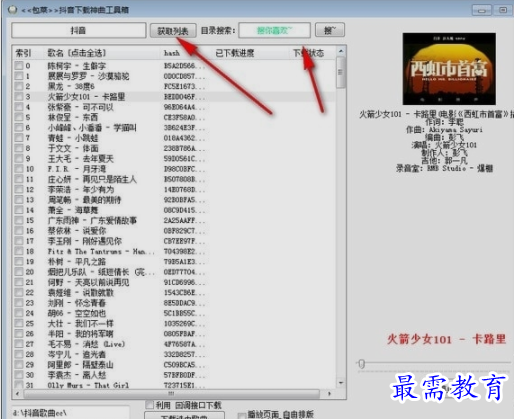The height and width of the screenshot is (419, 514).
Task: Click the 抖音 source button
Action: [x=79, y=31]
